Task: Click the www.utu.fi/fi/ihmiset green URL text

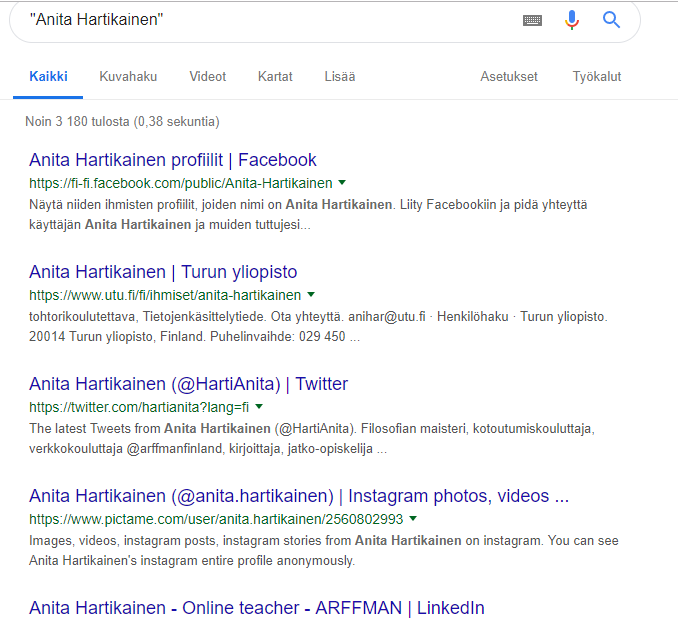Action: [165, 295]
